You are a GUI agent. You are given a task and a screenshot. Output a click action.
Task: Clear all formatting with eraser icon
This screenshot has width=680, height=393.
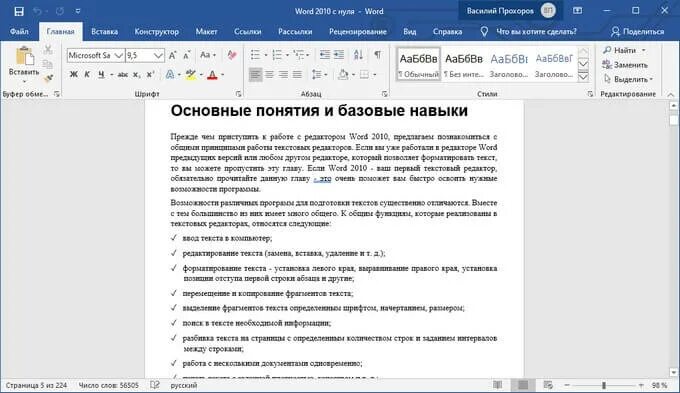[x=232, y=55]
